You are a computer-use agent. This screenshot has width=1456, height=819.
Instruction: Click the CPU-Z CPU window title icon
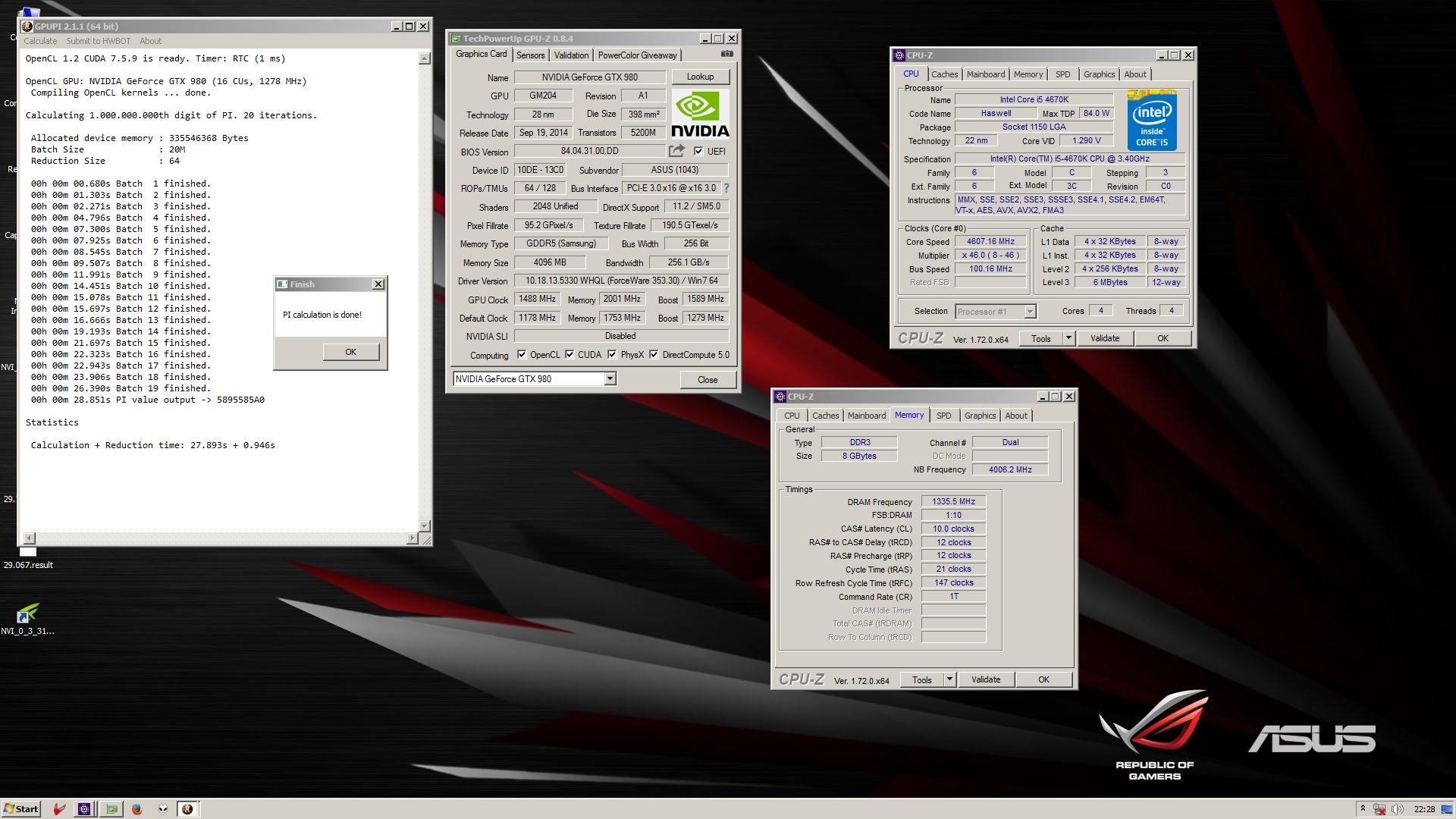point(899,55)
